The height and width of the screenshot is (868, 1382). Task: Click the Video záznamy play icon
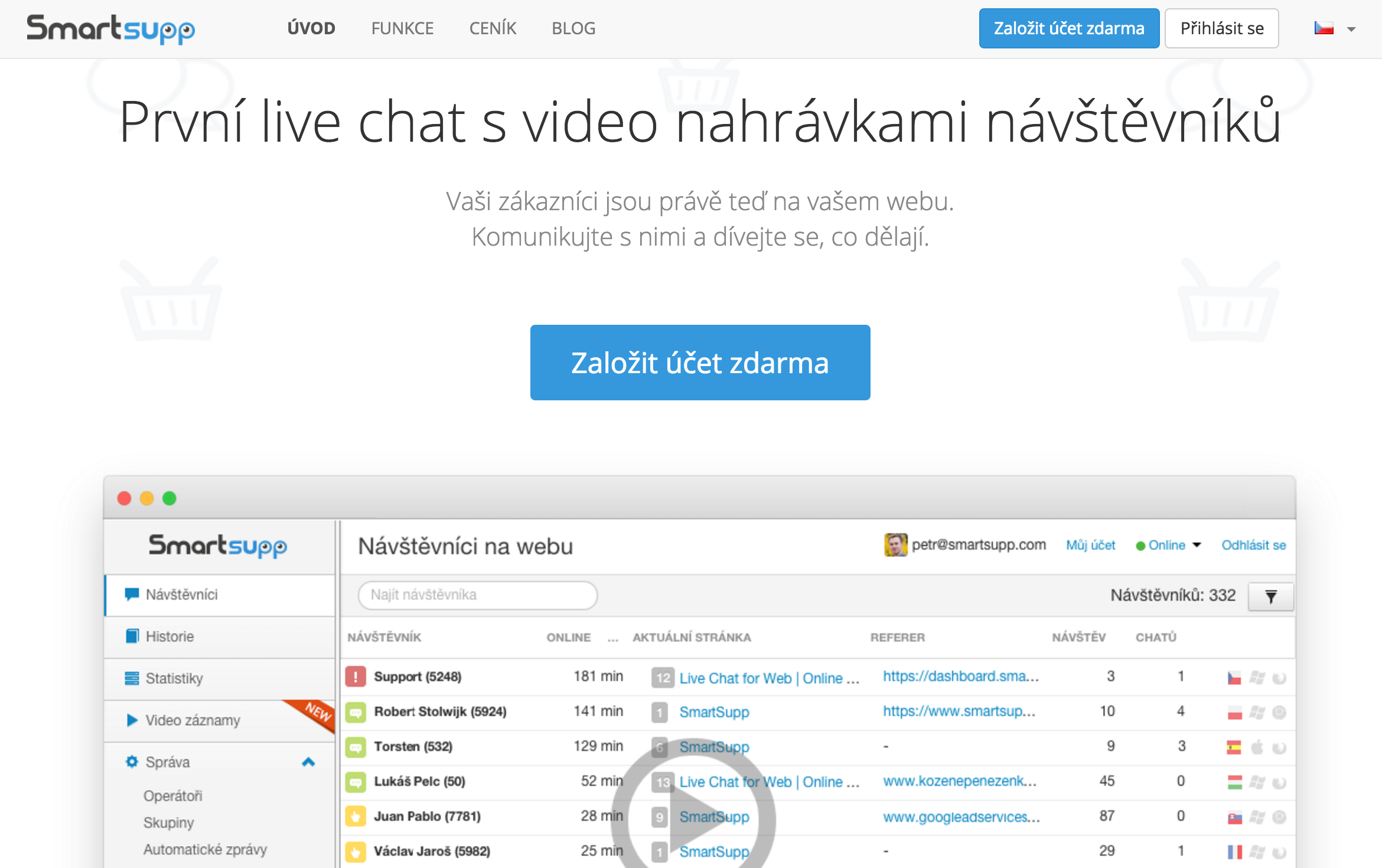coord(132,720)
